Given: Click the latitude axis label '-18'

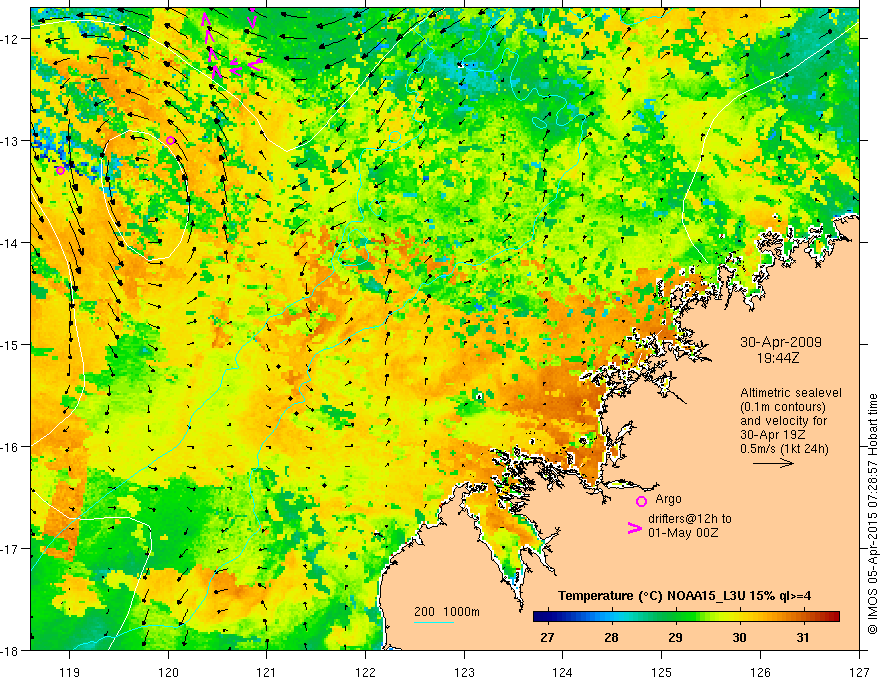Looking at the screenshot, I should pos(10,651).
